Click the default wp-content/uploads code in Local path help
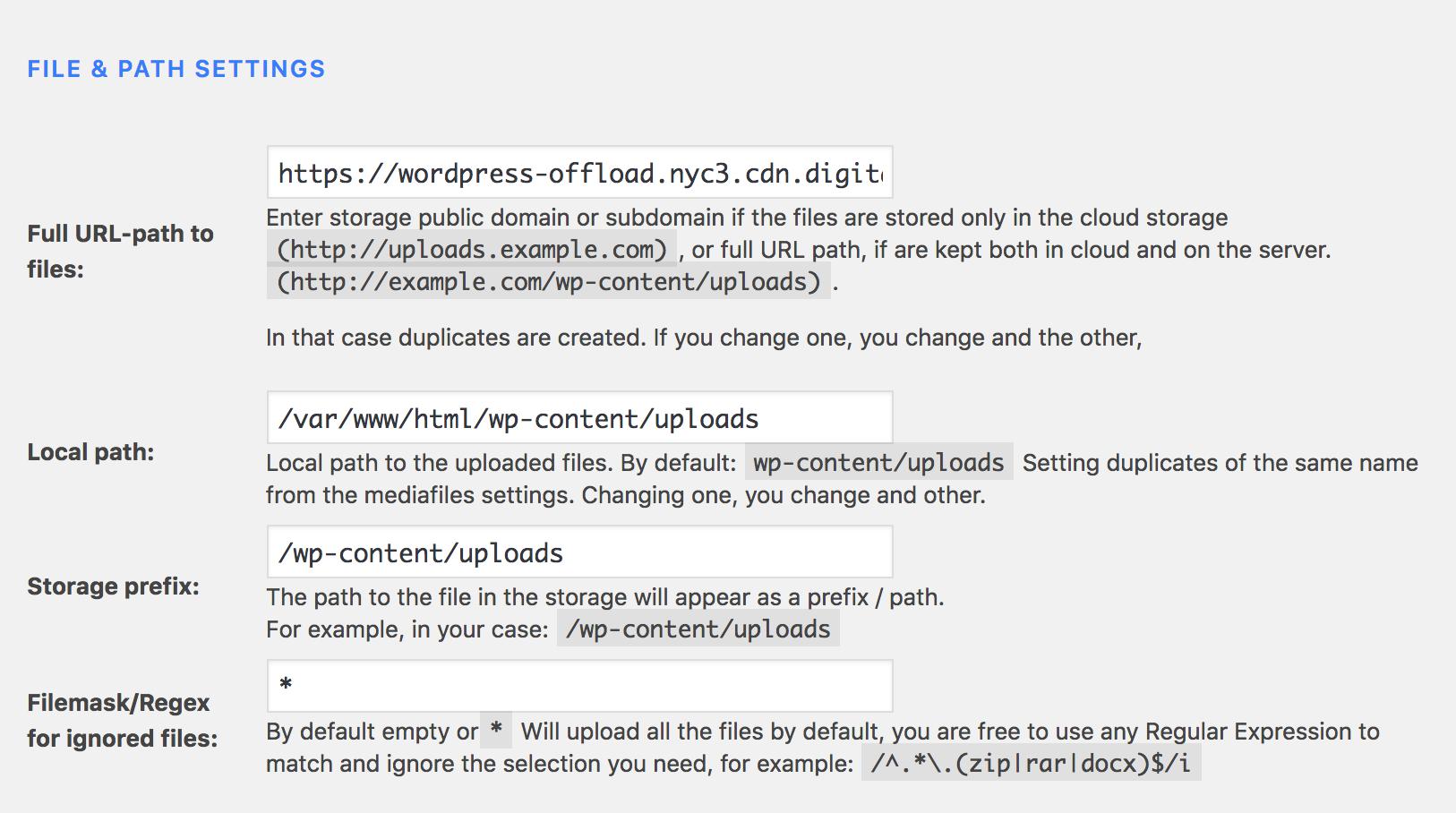Image resolution: width=1456 pixels, height=813 pixels. [878, 463]
